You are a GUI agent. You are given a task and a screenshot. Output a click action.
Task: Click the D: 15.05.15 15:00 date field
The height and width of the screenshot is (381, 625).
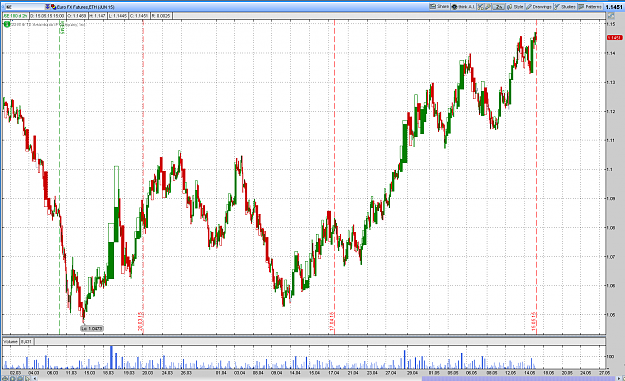48,16
